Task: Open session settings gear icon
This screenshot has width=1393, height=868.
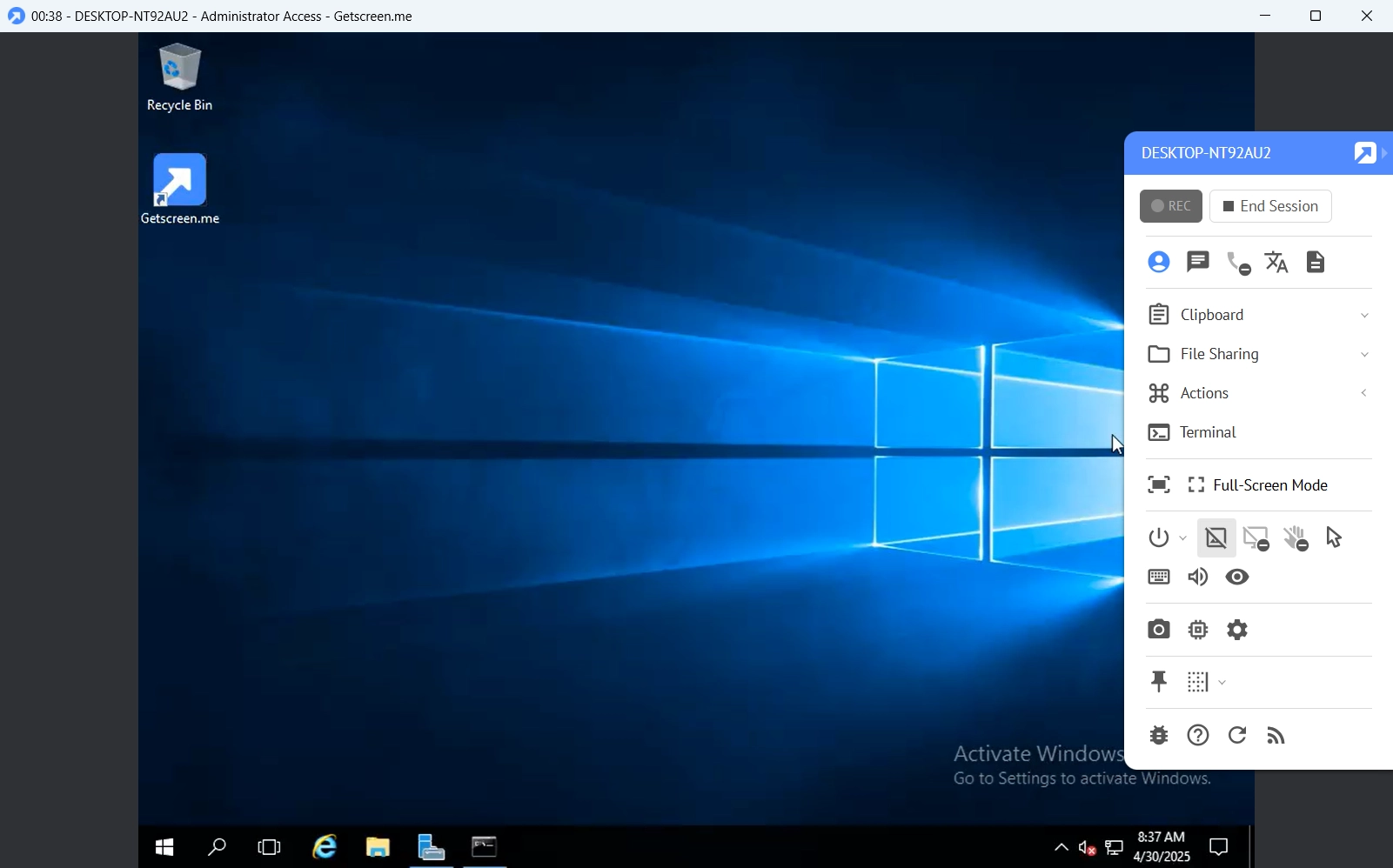Action: click(x=1237, y=630)
